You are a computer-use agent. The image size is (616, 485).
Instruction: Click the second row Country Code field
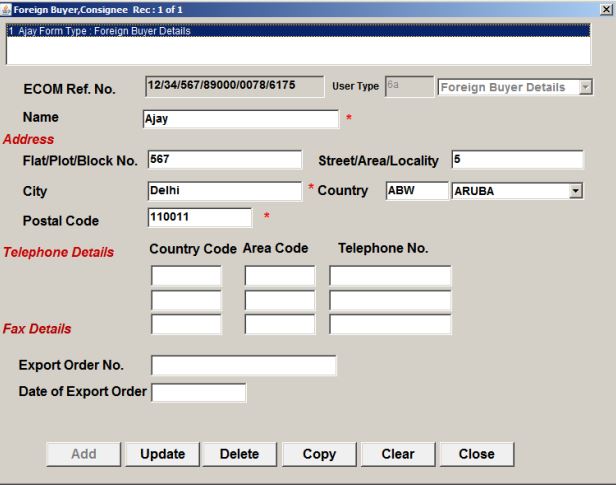(x=186, y=300)
